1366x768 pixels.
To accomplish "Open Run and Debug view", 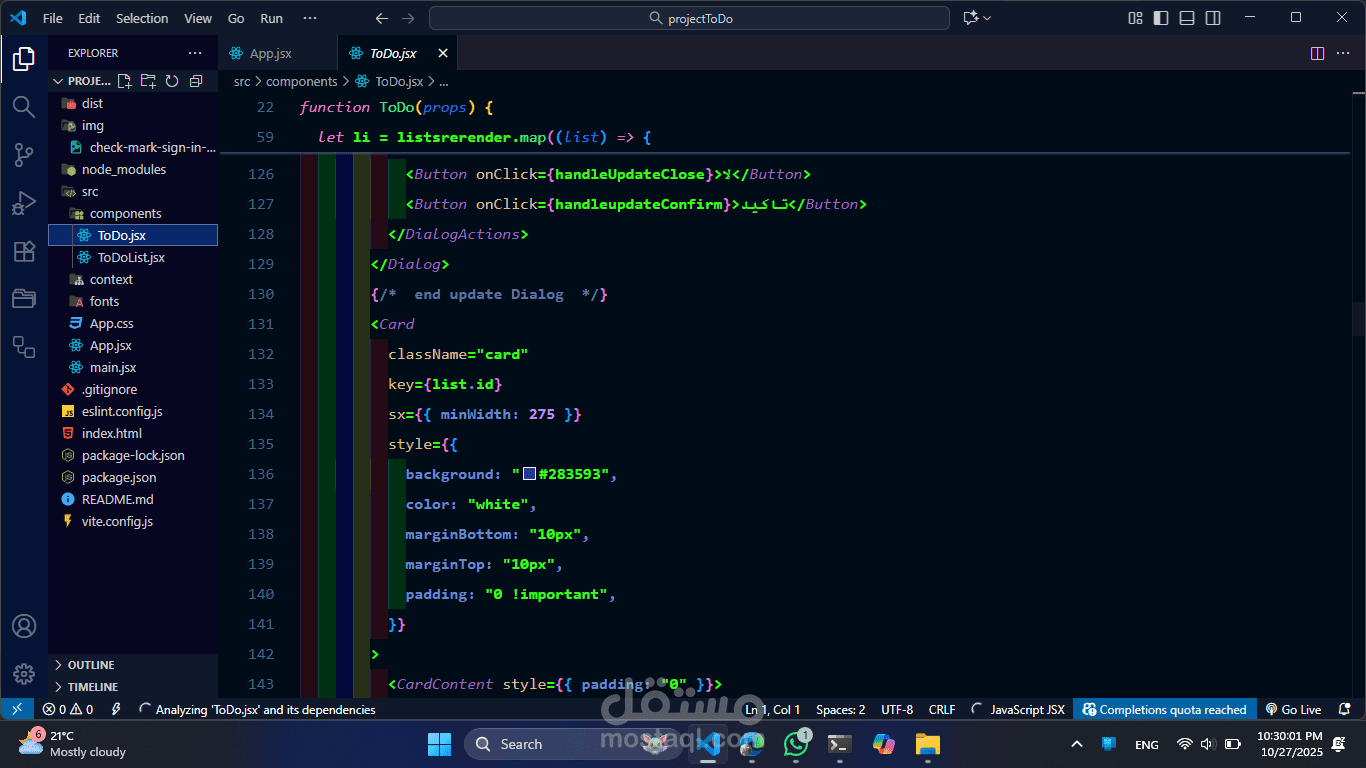I will (x=24, y=203).
